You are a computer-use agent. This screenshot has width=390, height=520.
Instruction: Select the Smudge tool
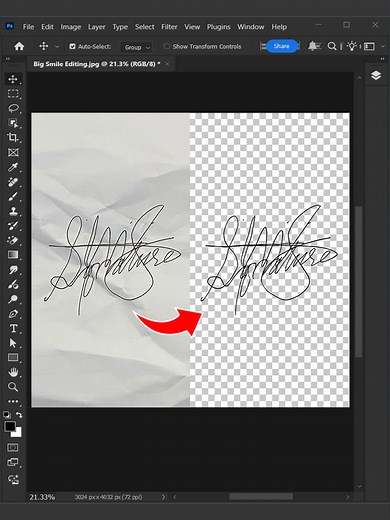click(x=13, y=270)
